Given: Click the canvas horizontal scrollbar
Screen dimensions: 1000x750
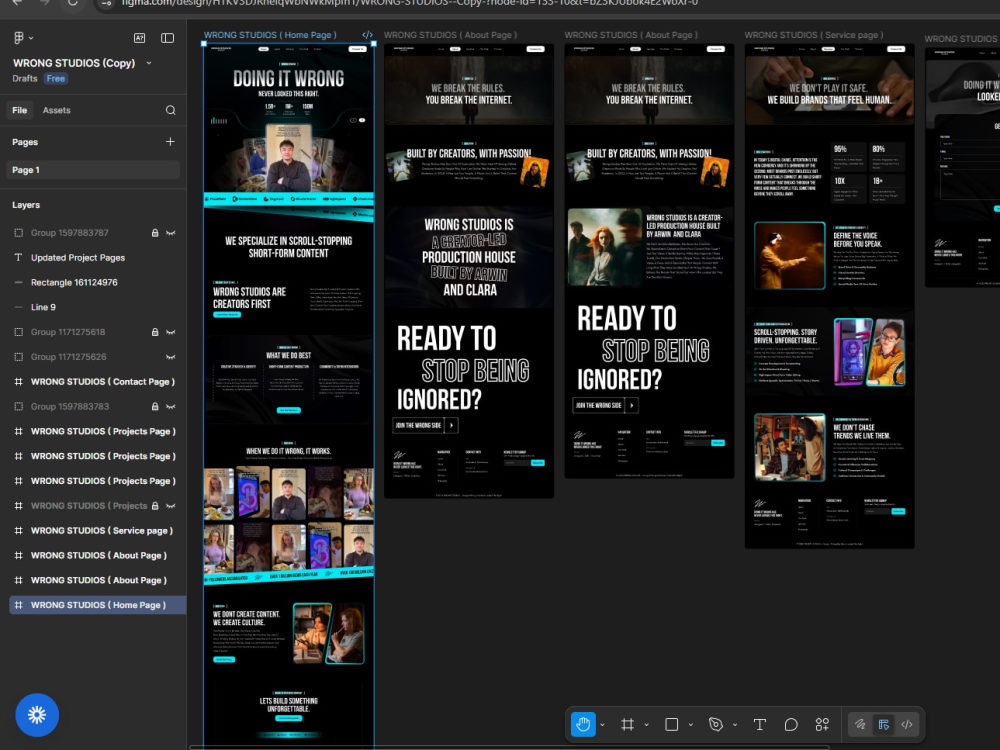Looking at the screenshot, I should click(x=510, y=747).
